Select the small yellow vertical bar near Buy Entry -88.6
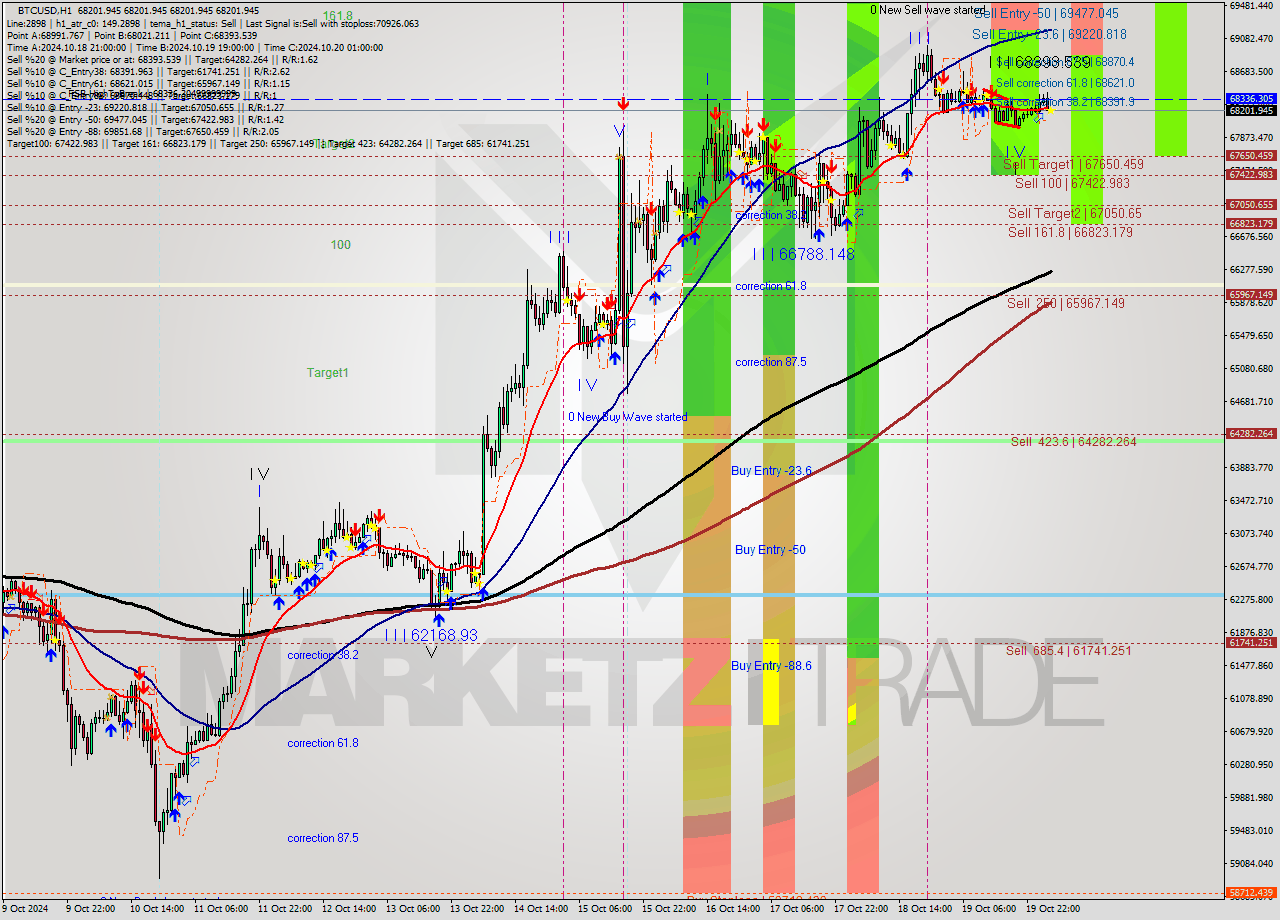Viewport: 1280px width, 920px height. pyautogui.click(x=771, y=682)
